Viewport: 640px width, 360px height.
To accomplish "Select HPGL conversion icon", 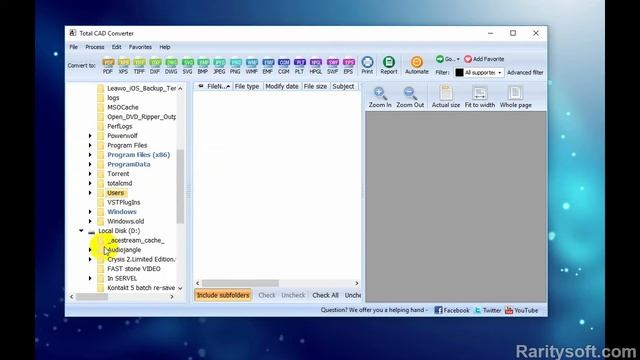I will [316, 65].
